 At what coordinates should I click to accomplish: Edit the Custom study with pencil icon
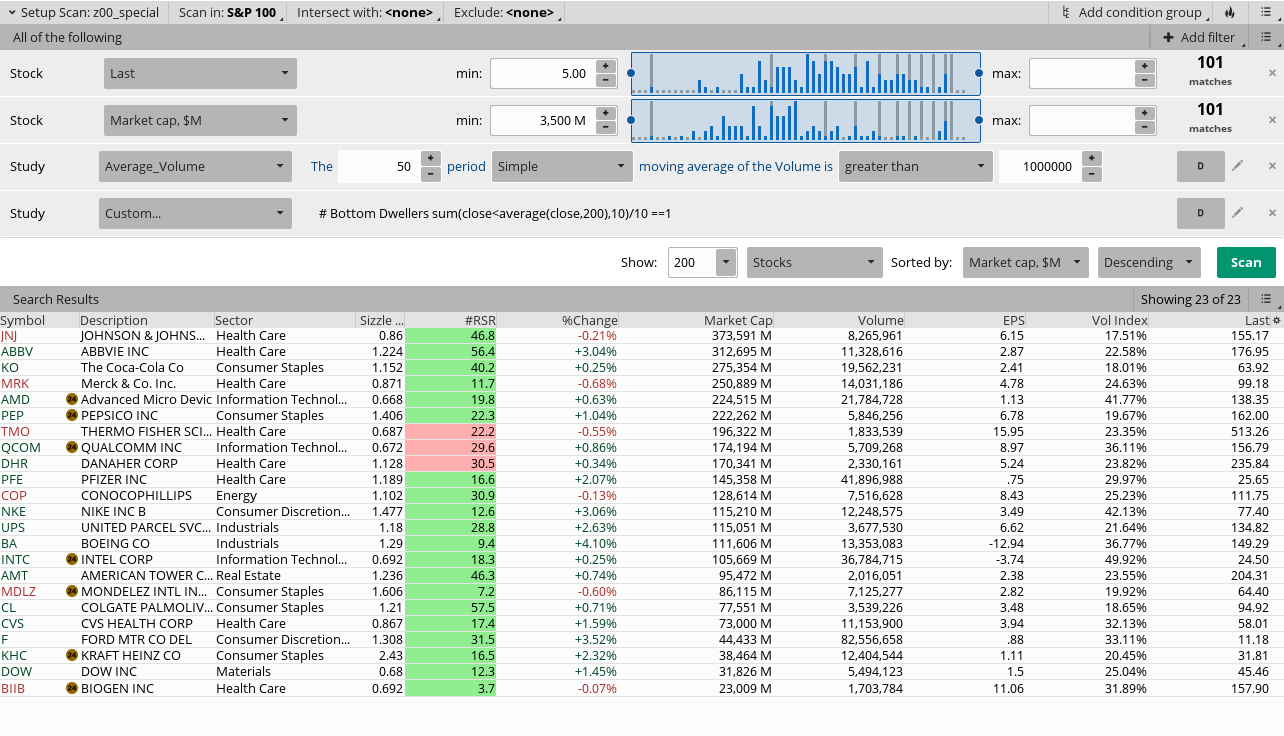(1237, 213)
